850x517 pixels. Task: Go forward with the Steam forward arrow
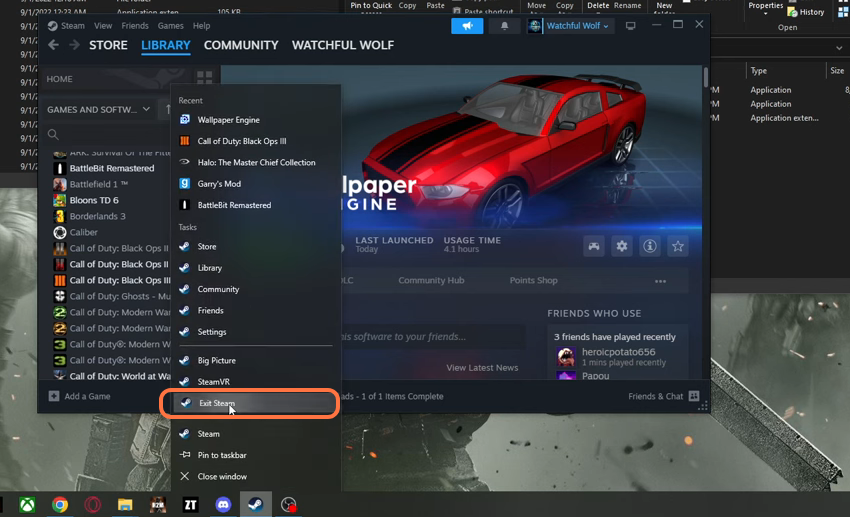pos(74,45)
